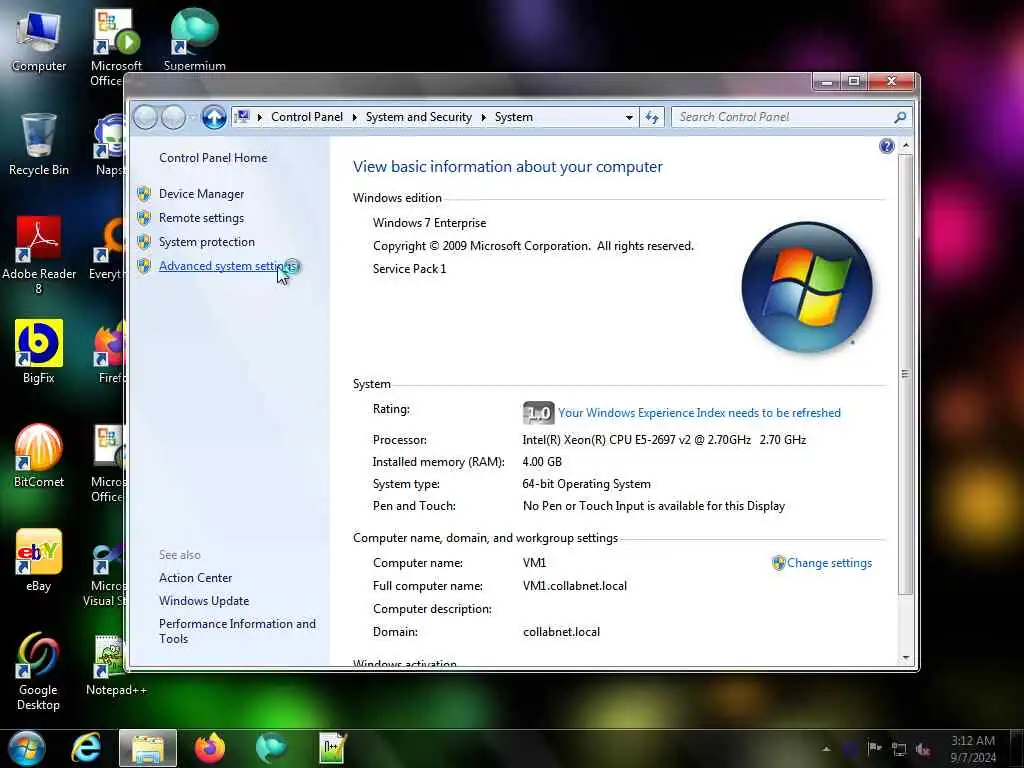This screenshot has width=1024, height=768.
Task: Open Action Center under See also
Action: (195, 578)
